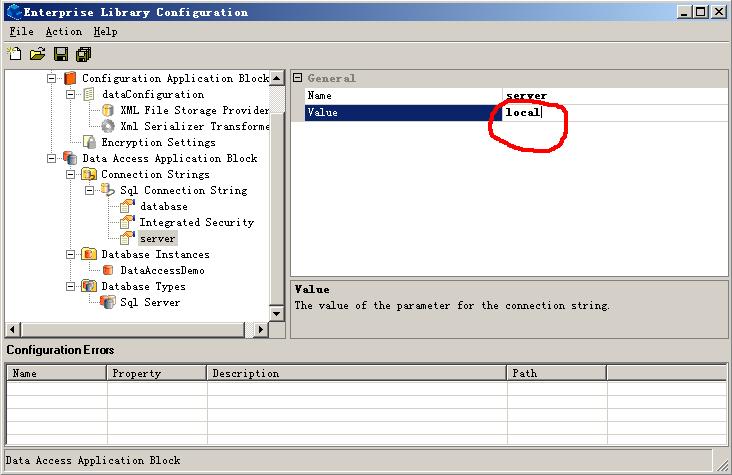Click the DataAccessDemo instance icon
The width and height of the screenshot is (732, 475).
coord(108,270)
